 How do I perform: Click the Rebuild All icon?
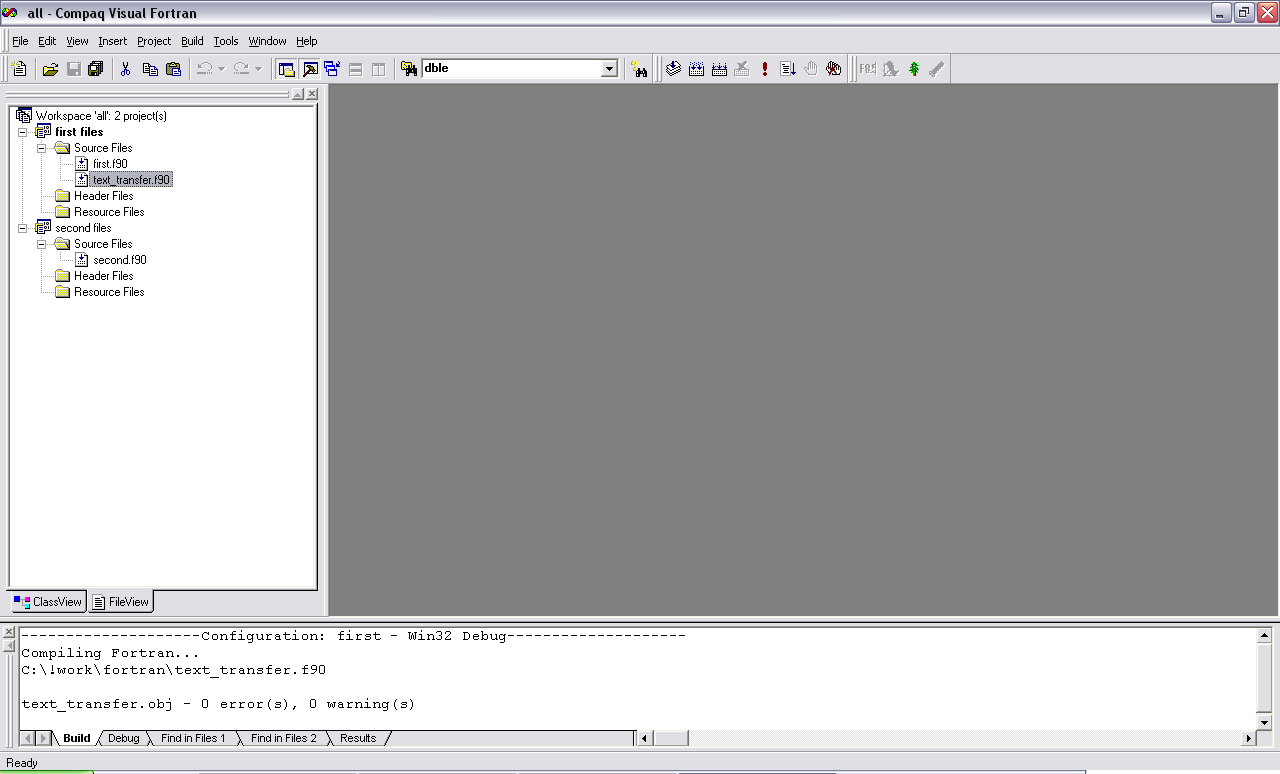coord(719,69)
